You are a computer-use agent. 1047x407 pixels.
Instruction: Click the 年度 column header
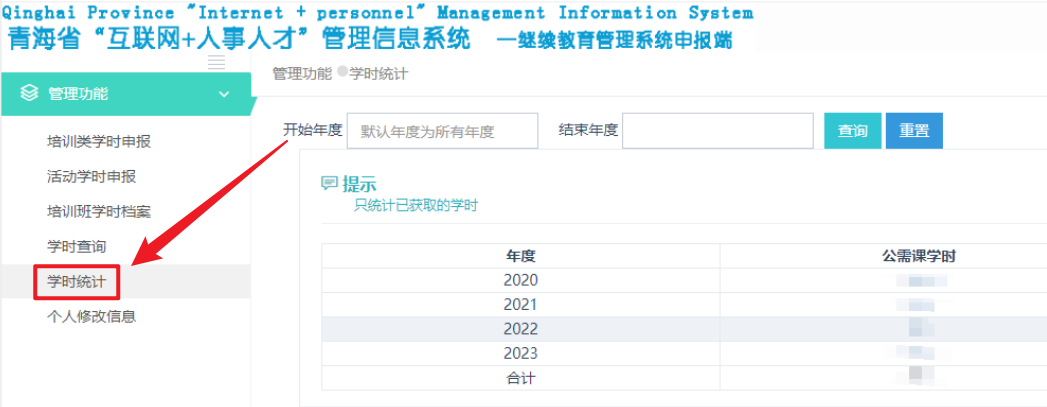click(521, 256)
